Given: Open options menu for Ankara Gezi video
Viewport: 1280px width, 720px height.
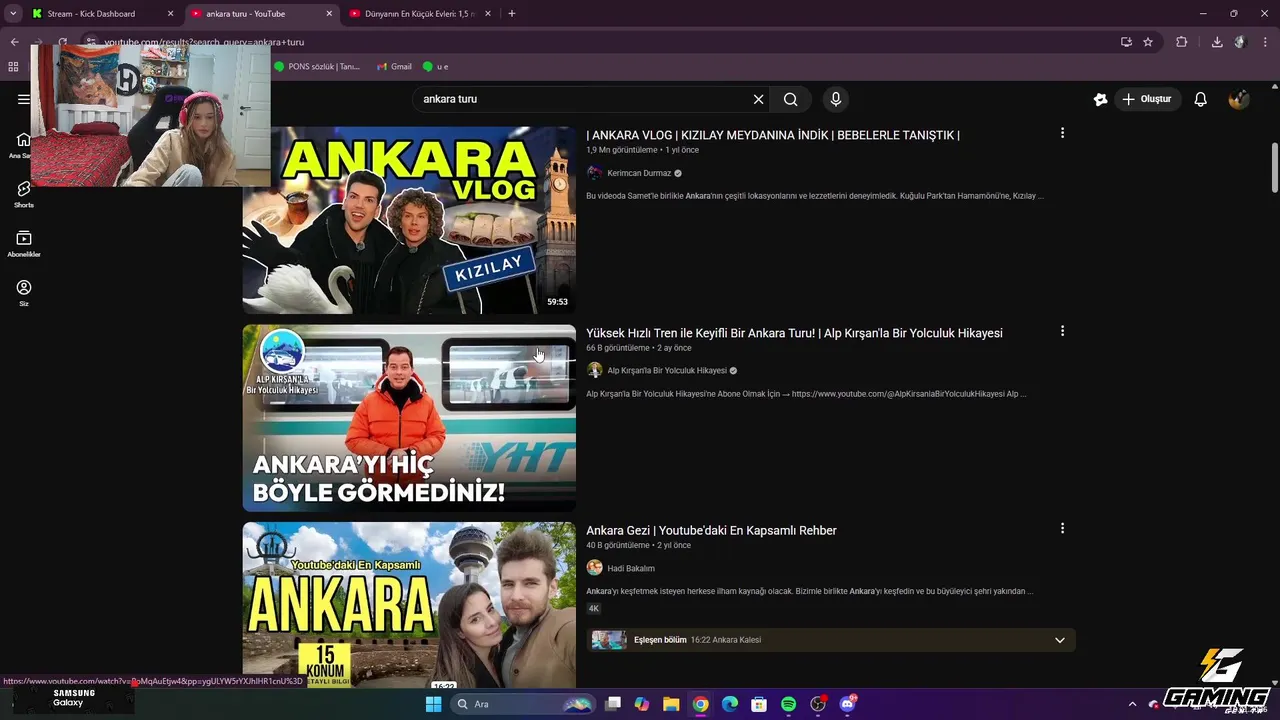Looking at the screenshot, I should tap(1062, 528).
